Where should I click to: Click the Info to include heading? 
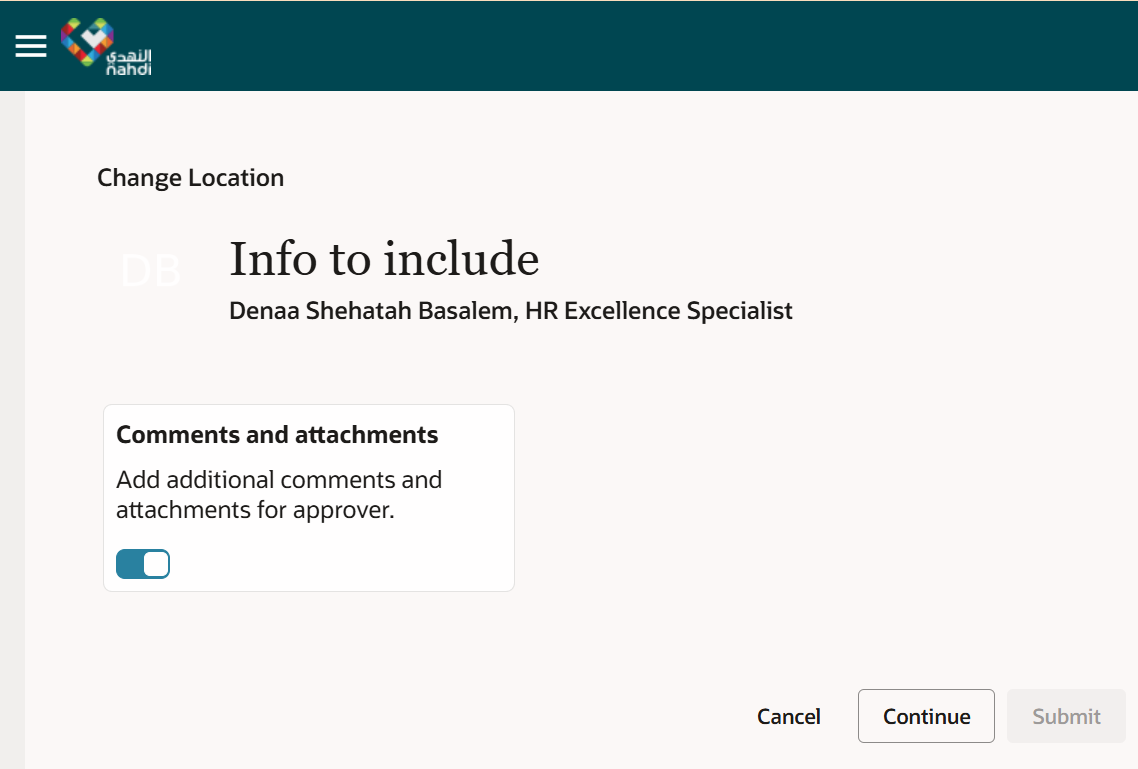click(x=384, y=259)
